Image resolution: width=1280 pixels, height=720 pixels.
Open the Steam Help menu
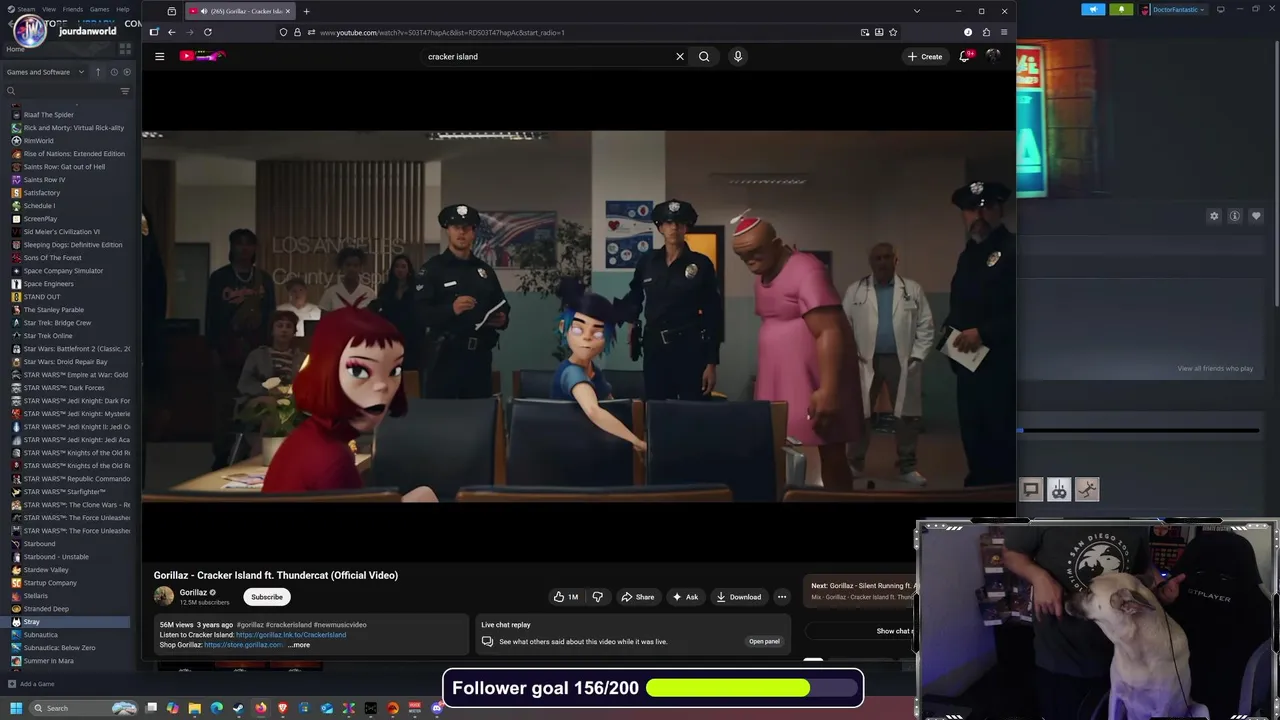(122, 9)
